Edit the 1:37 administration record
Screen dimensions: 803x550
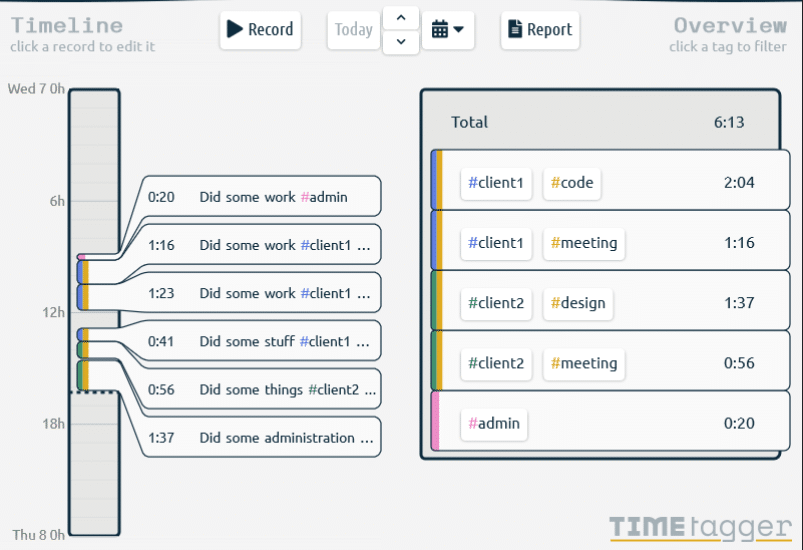262,437
